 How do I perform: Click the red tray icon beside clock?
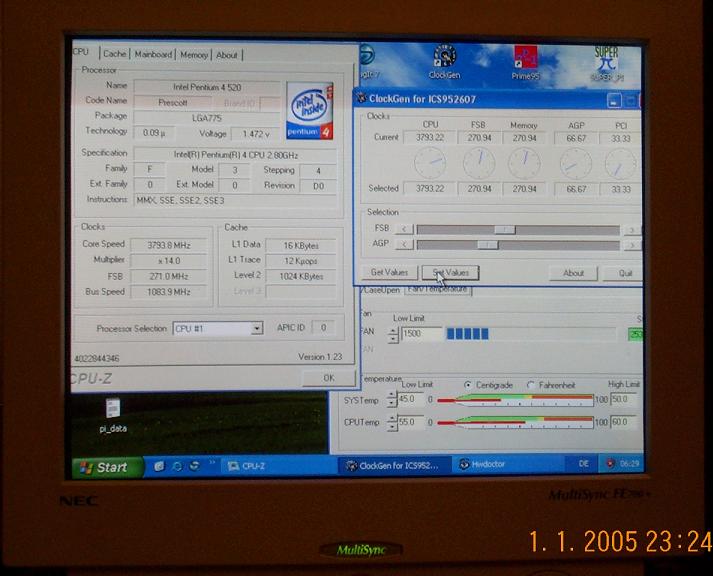pyautogui.click(x=610, y=463)
